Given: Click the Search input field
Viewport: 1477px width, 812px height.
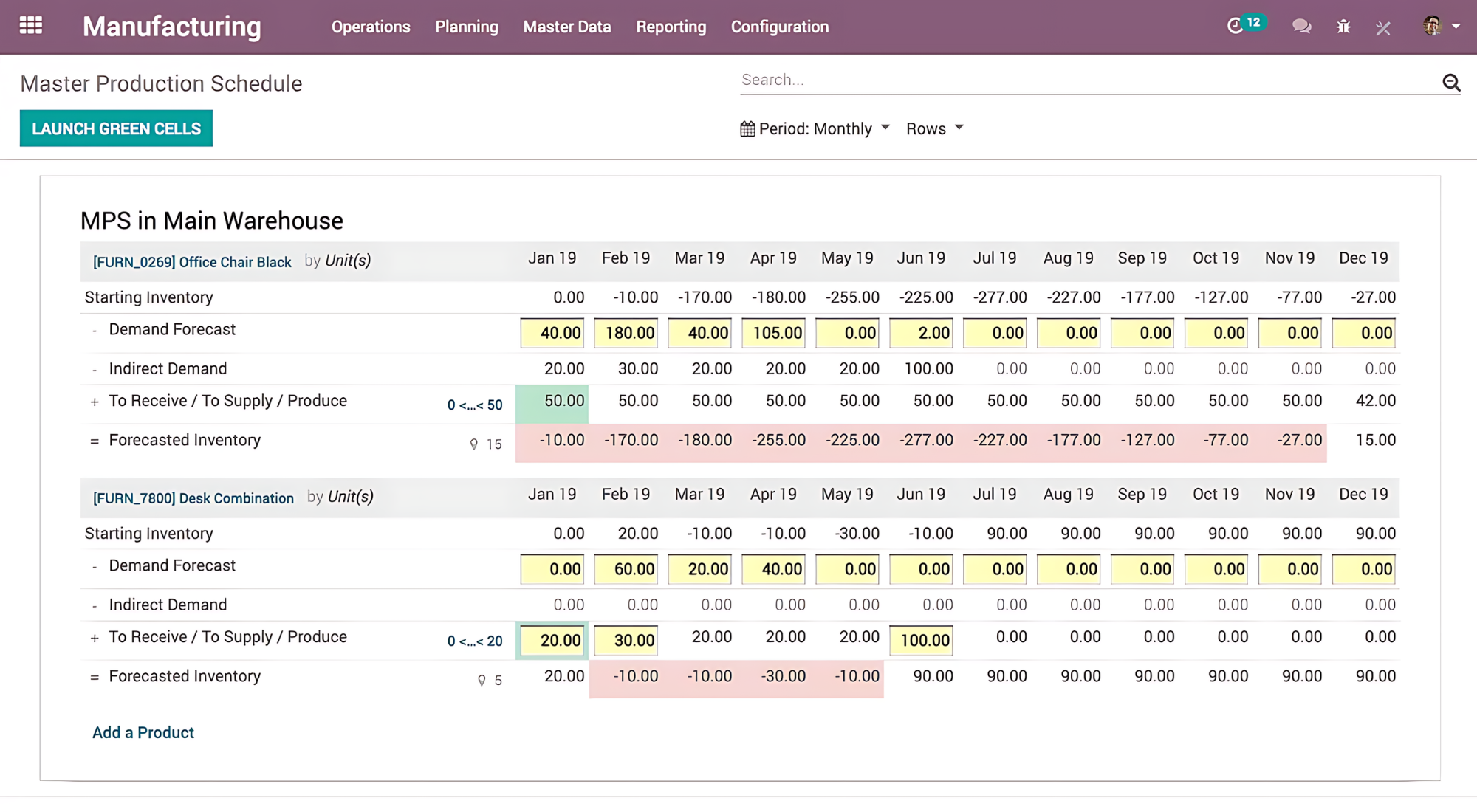Looking at the screenshot, I should [x=1086, y=80].
